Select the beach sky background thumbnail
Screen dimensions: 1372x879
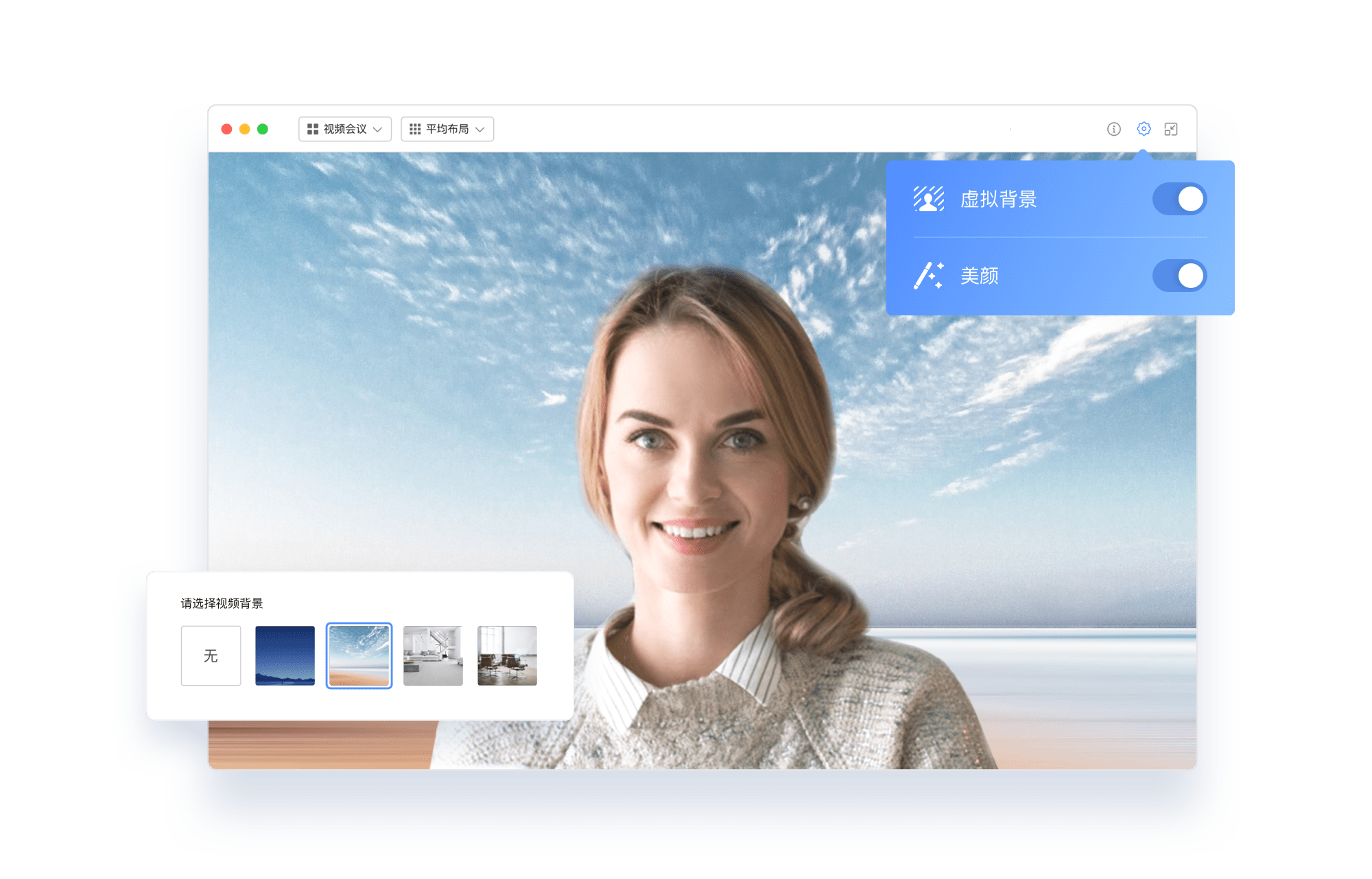359,655
